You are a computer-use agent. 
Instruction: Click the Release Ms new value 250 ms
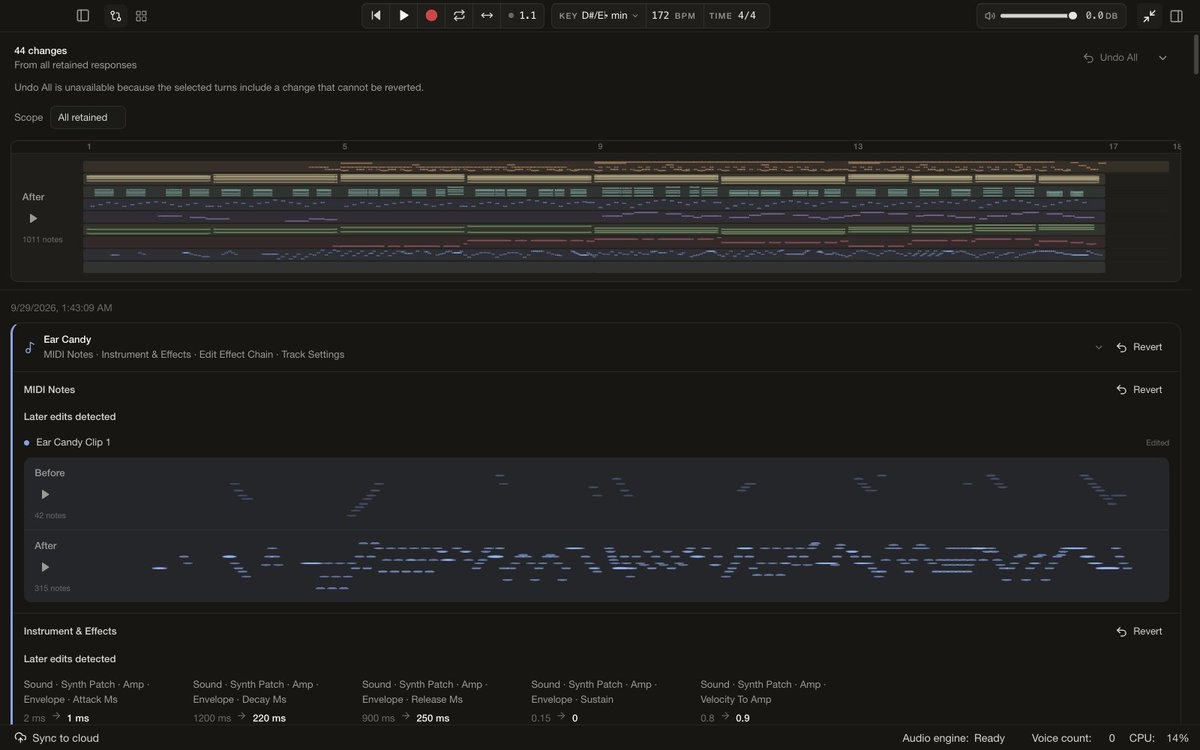(433, 718)
